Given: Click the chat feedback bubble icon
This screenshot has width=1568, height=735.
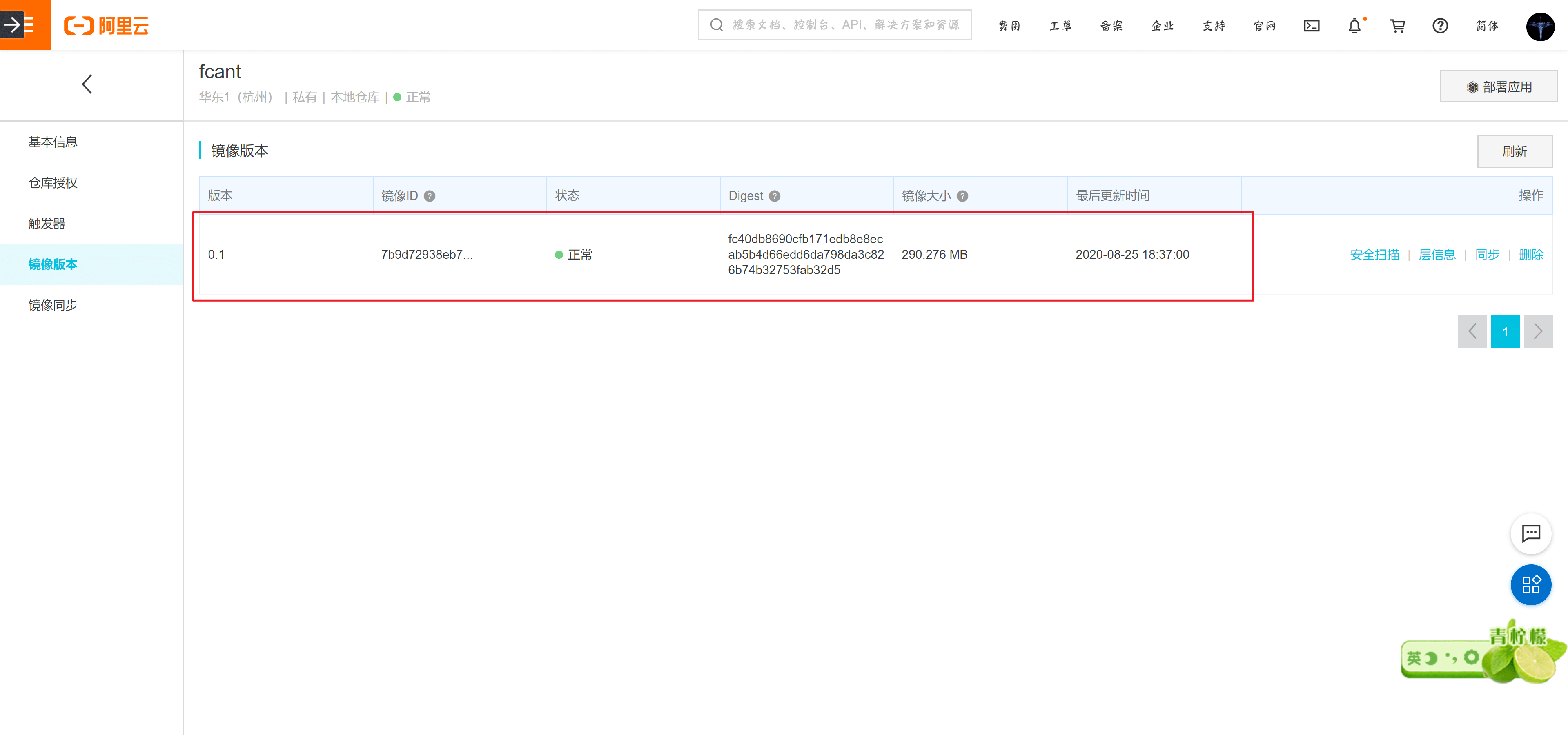Looking at the screenshot, I should pyautogui.click(x=1530, y=534).
